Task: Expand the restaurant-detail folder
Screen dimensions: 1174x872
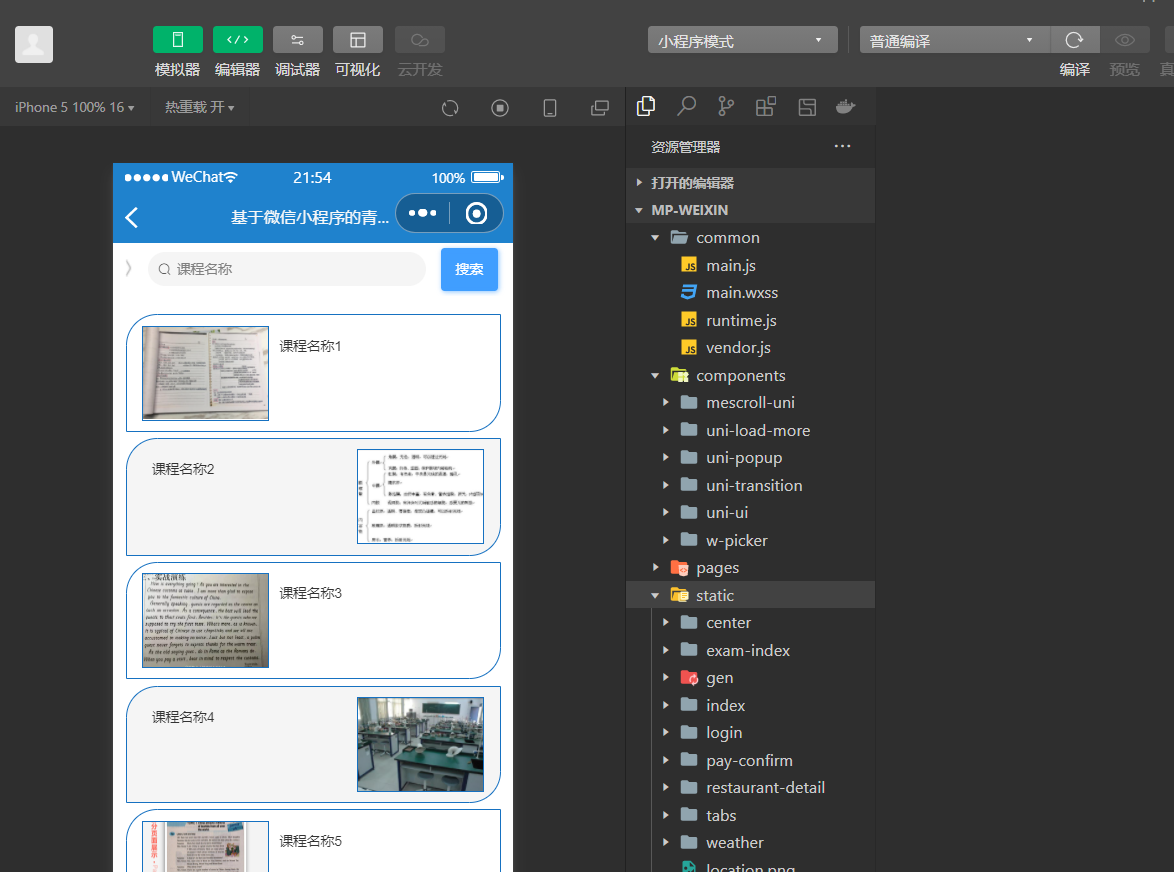Action: [x=750, y=787]
